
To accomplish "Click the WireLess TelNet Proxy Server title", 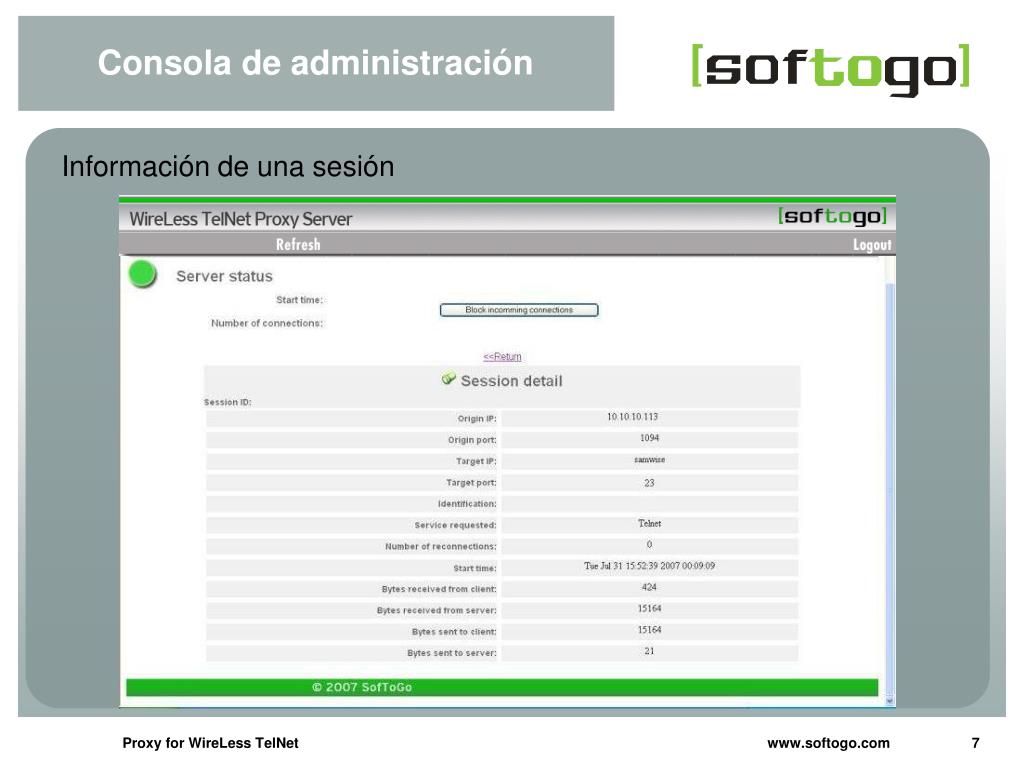I will pyautogui.click(x=240, y=219).
